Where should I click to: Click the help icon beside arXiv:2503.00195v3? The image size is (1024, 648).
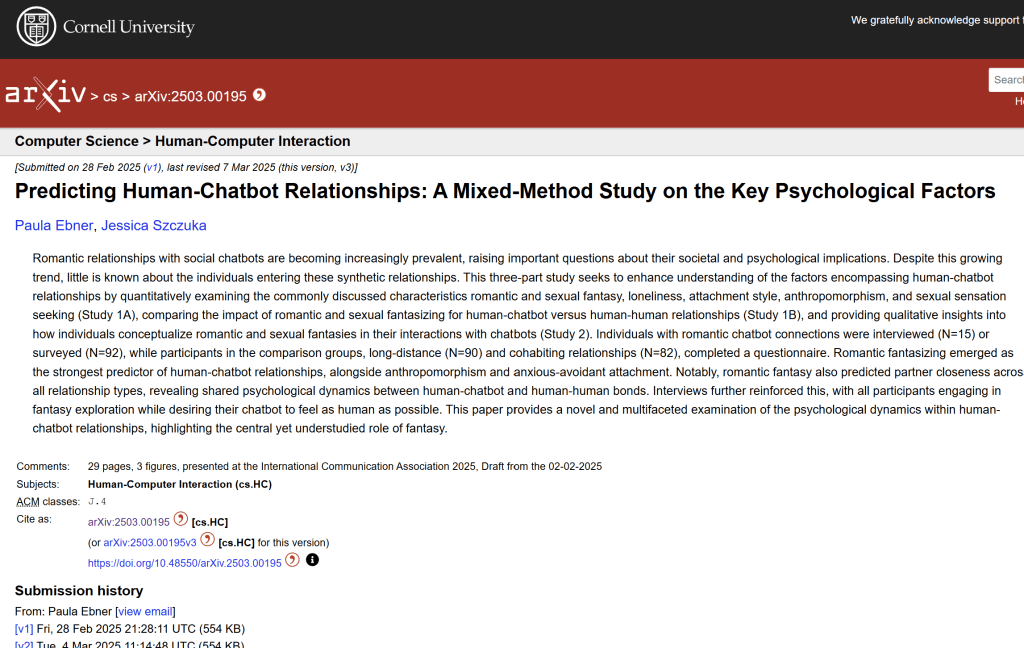coord(206,539)
